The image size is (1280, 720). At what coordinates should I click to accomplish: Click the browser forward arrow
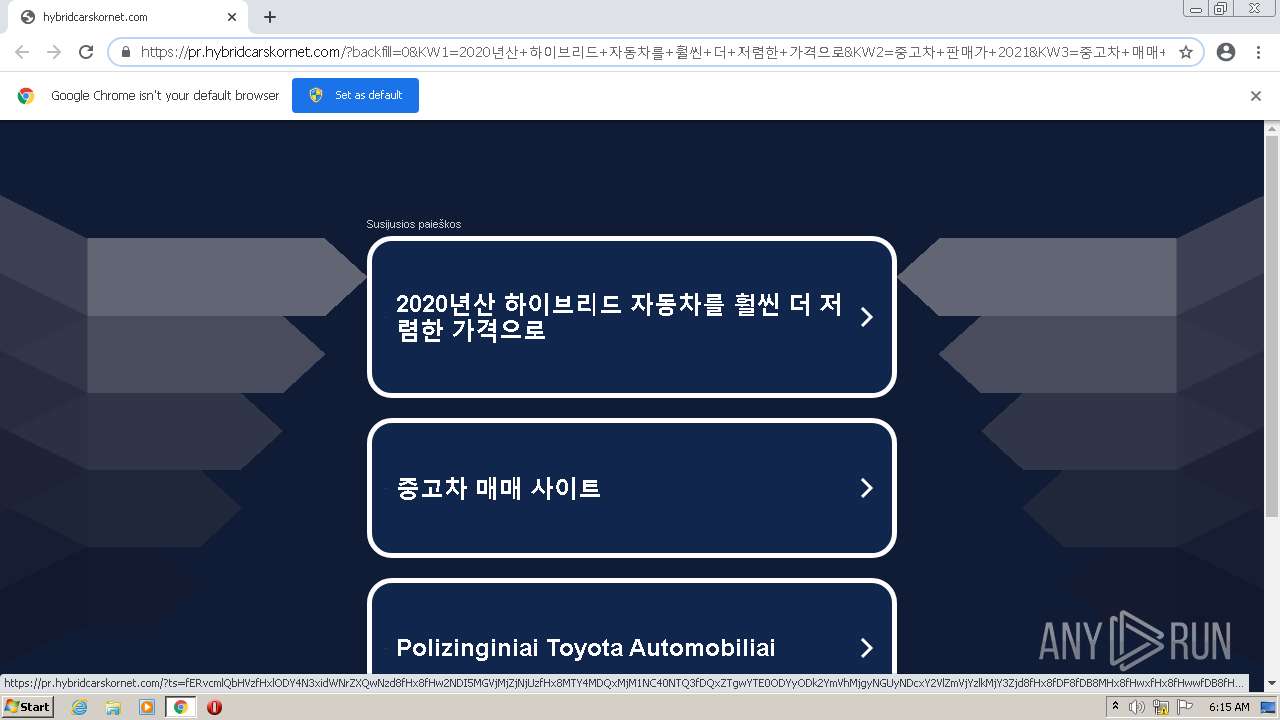click(x=54, y=52)
